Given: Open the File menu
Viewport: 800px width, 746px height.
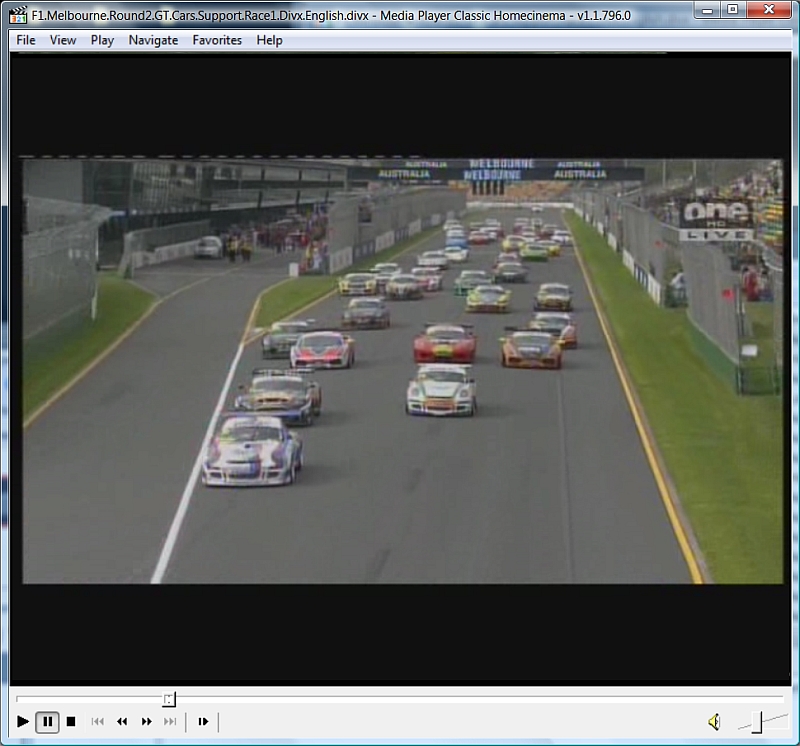Looking at the screenshot, I should [26, 40].
